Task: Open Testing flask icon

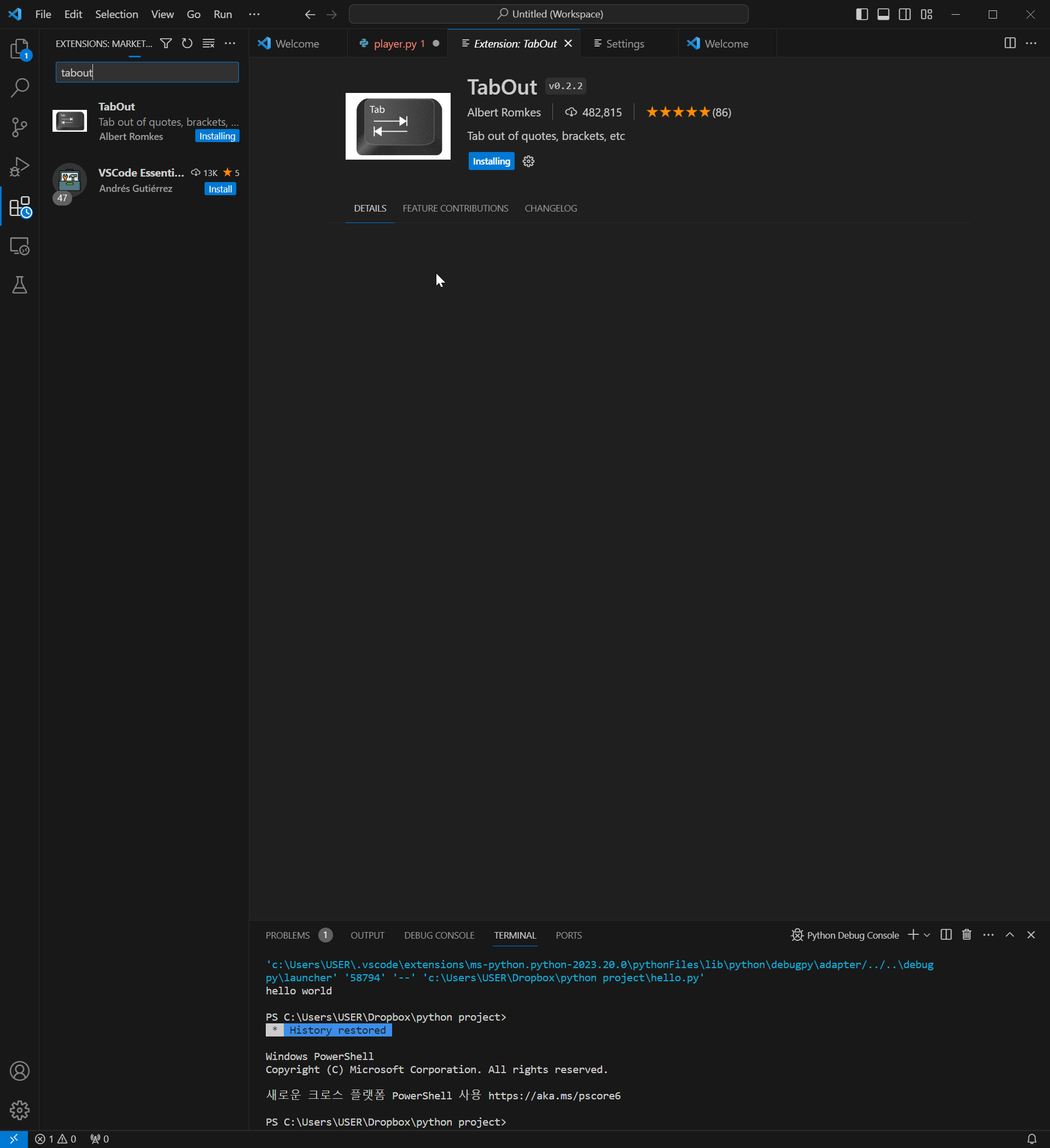Action: coord(20,285)
